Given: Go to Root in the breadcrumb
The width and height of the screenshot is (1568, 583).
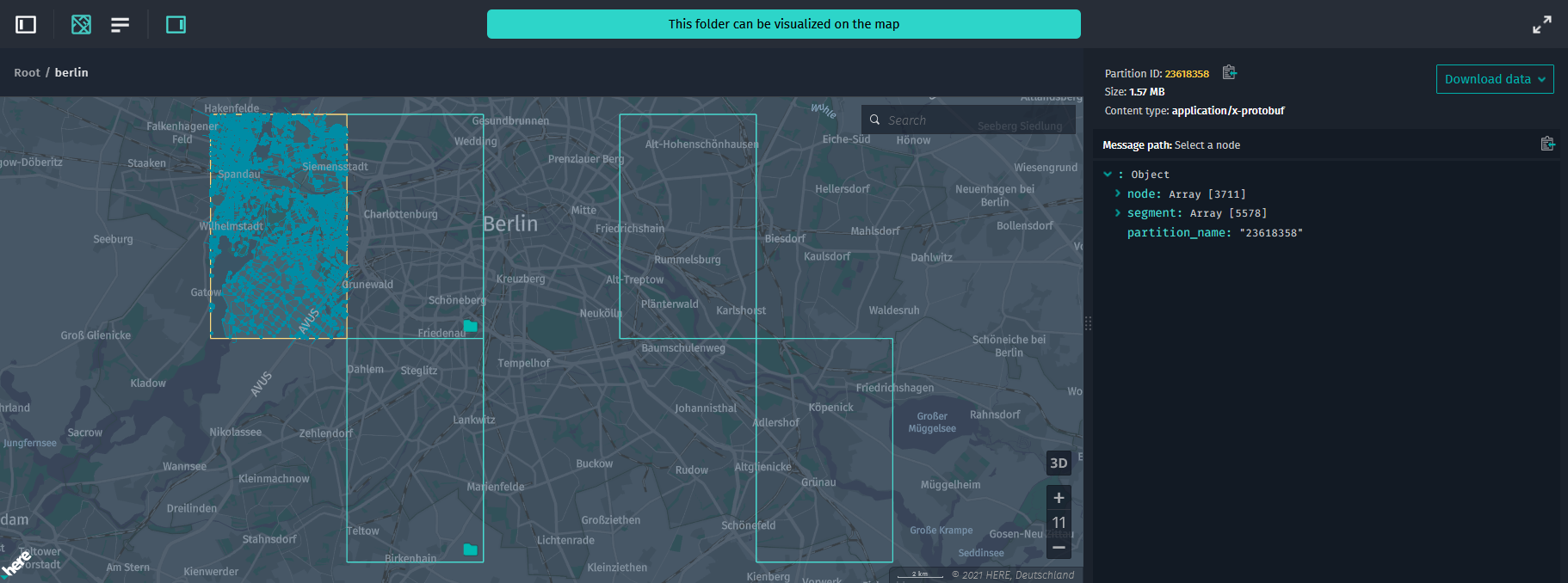Looking at the screenshot, I should tap(27, 72).
